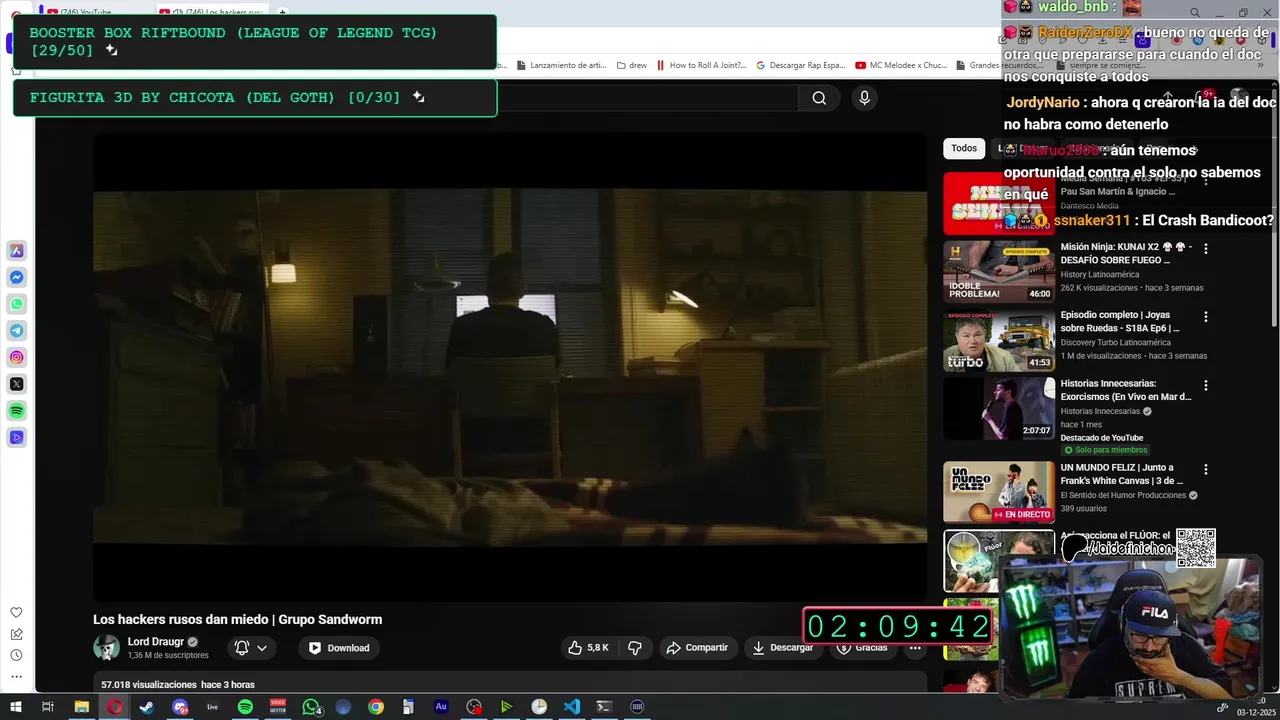Dislike the video with thumbs down
This screenshot has width=1280, height=720.
[635, 648]
